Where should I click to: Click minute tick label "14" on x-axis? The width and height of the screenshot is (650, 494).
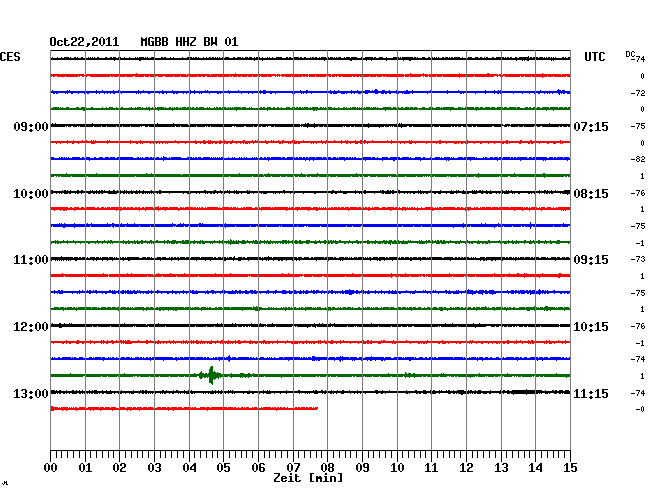click(x=535, y=468)
